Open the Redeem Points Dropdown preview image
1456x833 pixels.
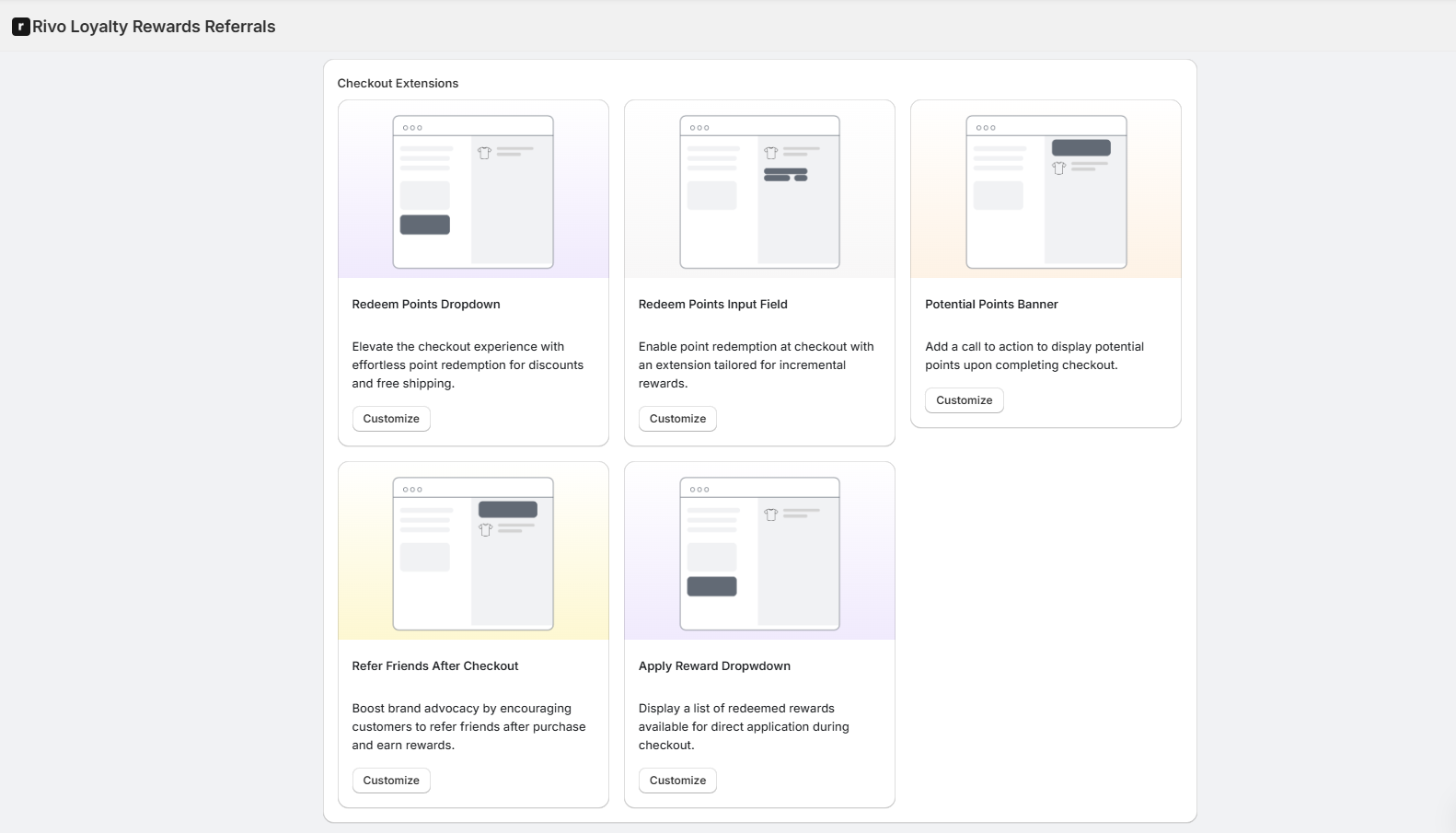coord(473,190)
